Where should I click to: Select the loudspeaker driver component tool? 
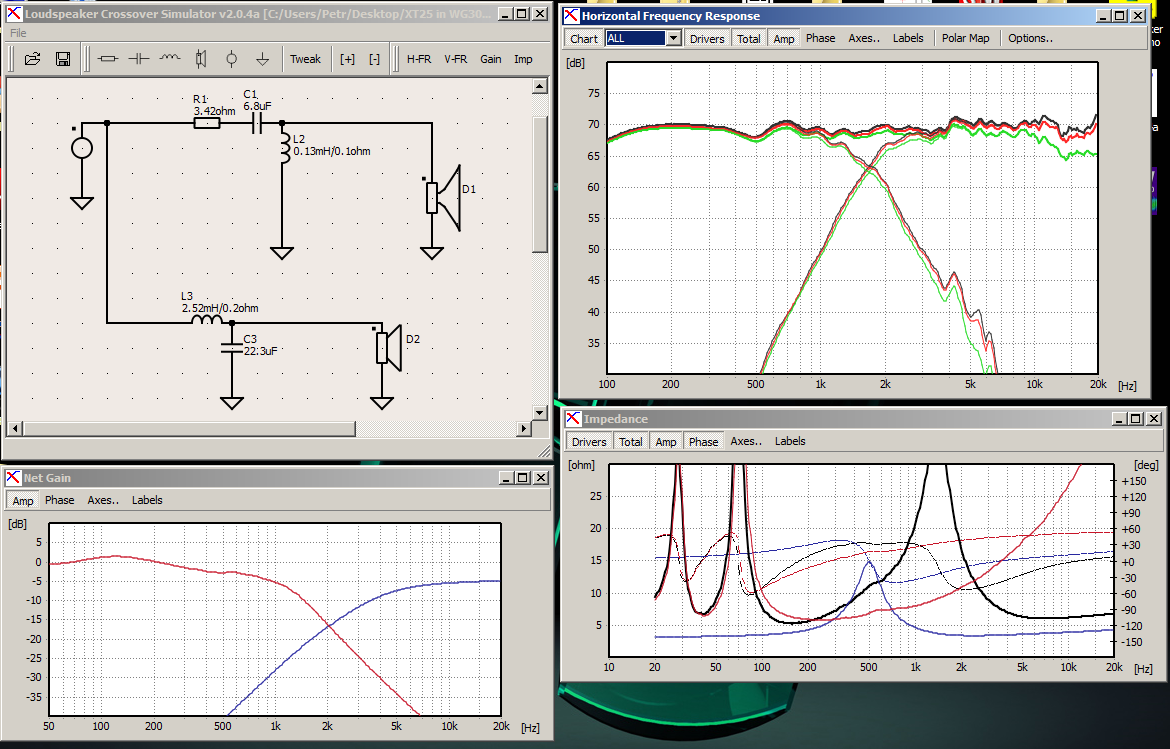coord(201,59)
